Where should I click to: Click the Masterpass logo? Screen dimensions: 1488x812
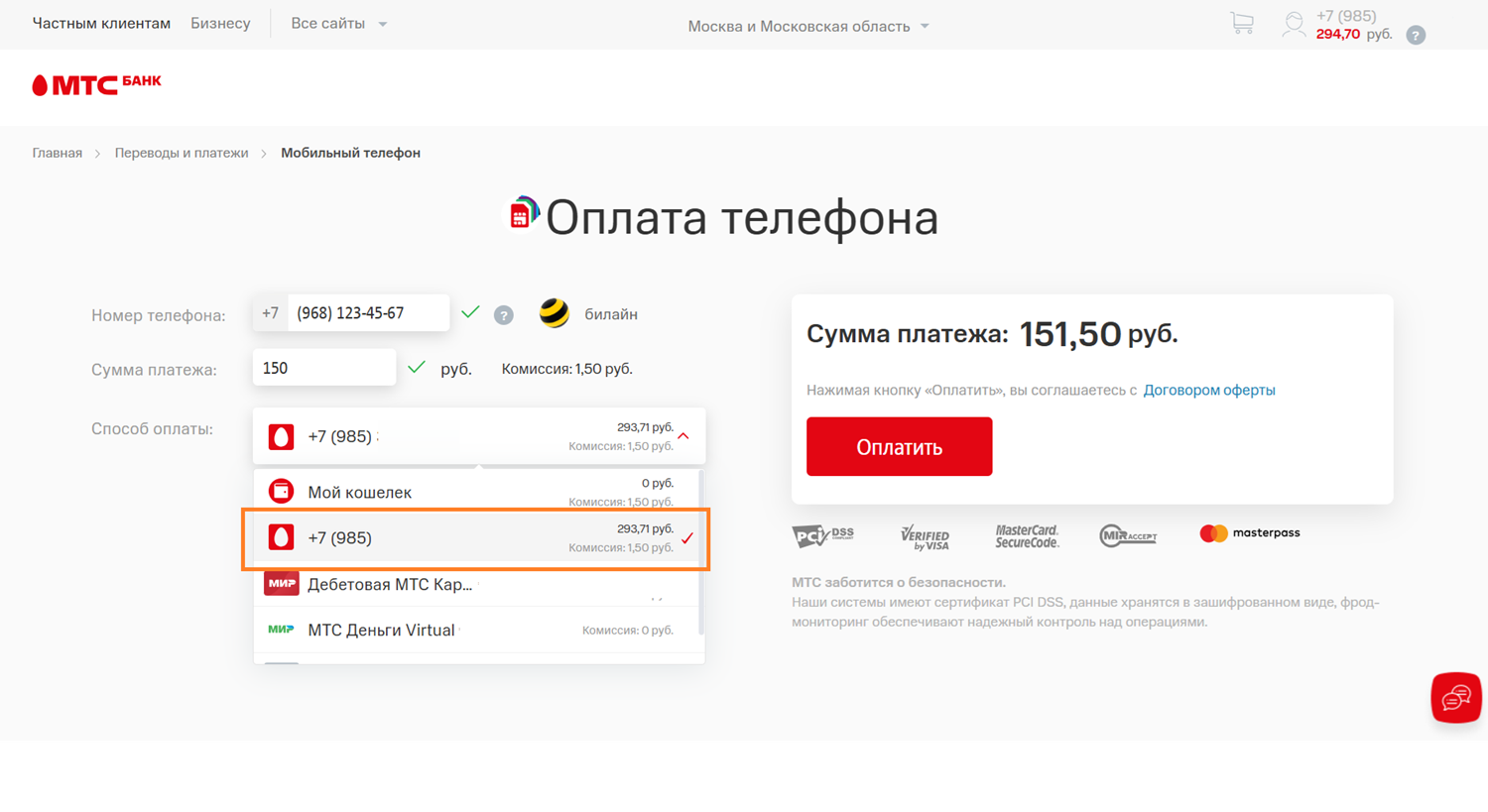coord(1250,533)
